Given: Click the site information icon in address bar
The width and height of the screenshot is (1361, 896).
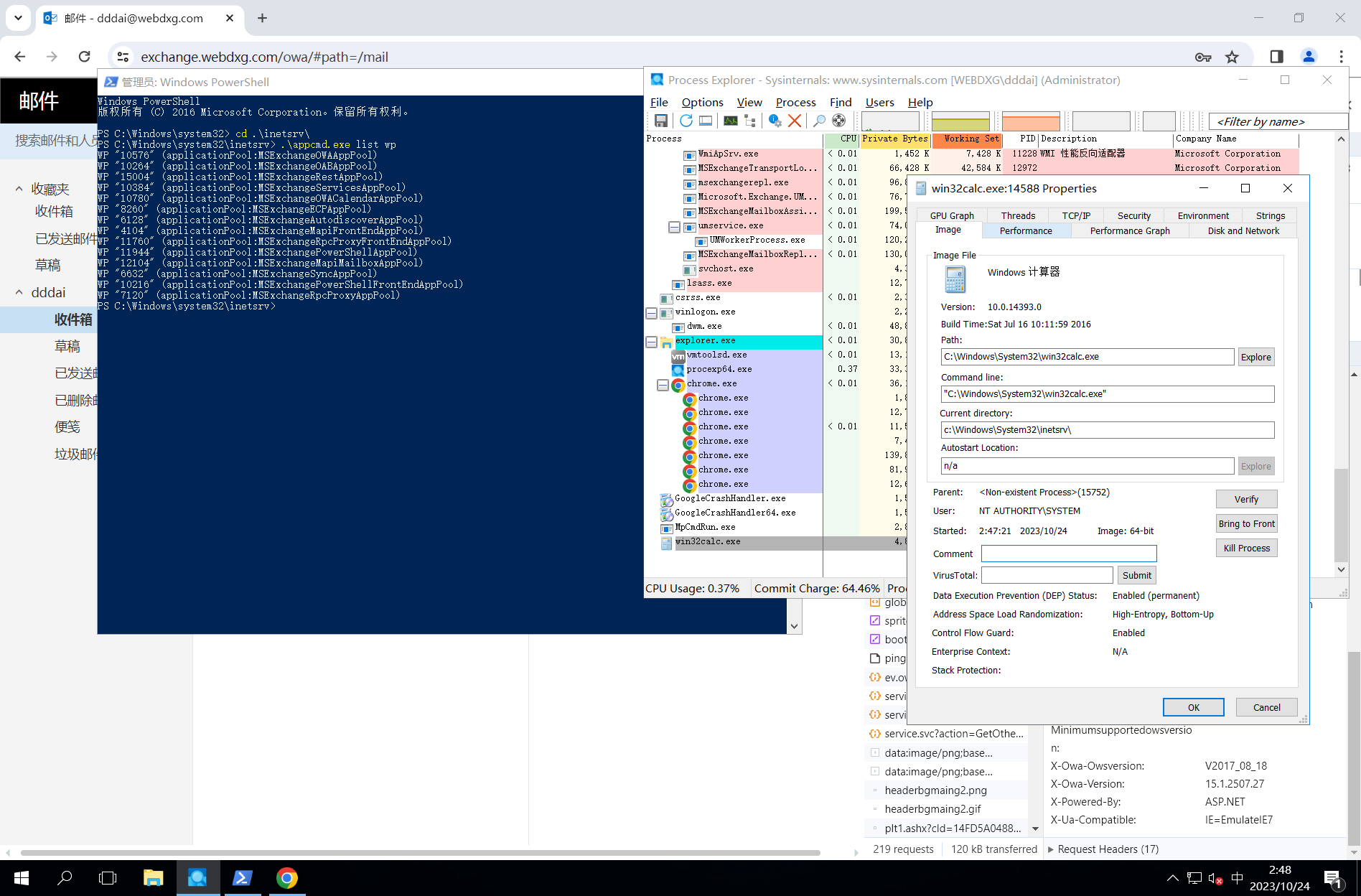Looking at the screenshot, I should (x=123, y=57).
